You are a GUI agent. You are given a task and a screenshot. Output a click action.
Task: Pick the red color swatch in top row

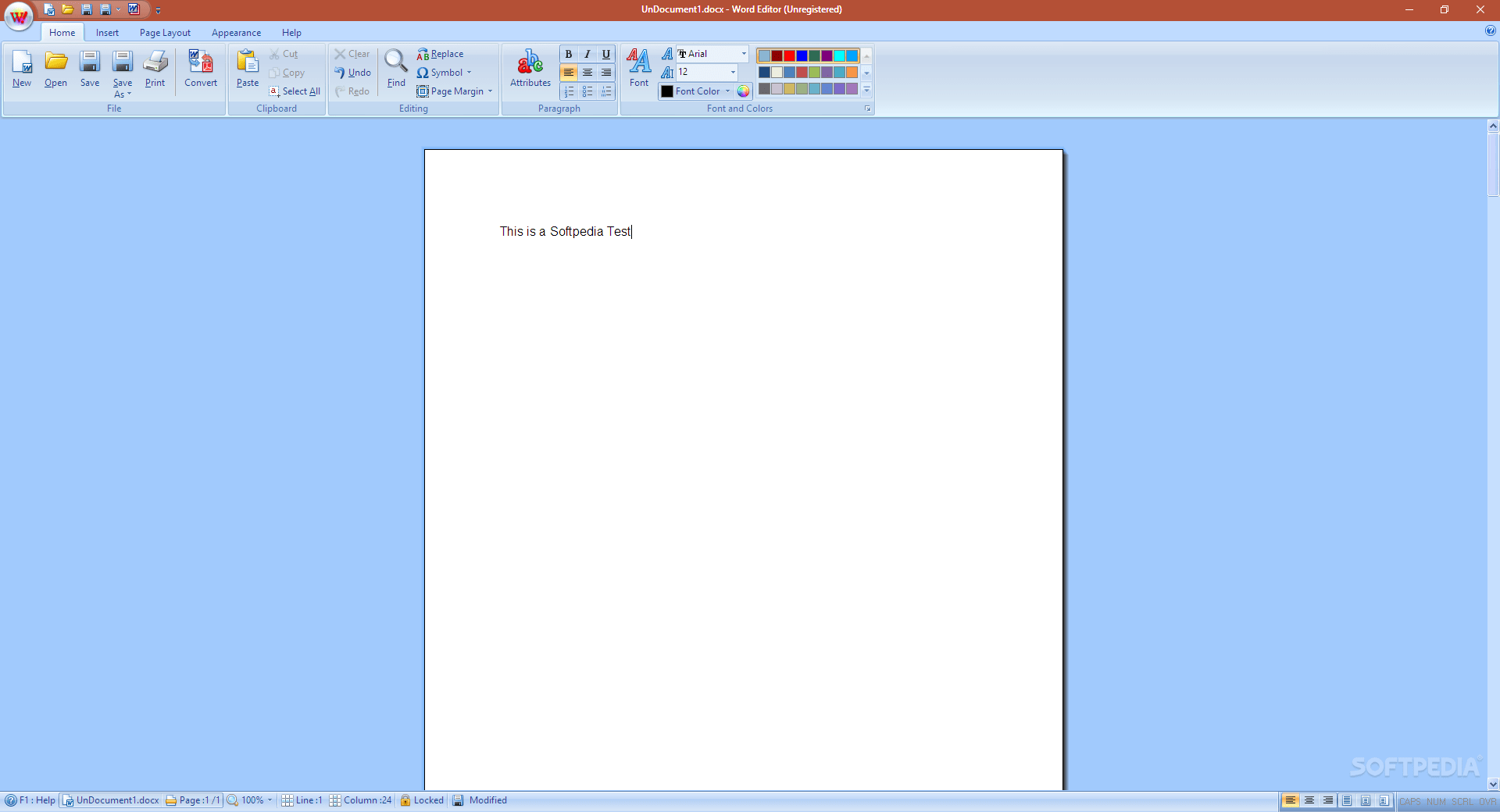[790, 55]
